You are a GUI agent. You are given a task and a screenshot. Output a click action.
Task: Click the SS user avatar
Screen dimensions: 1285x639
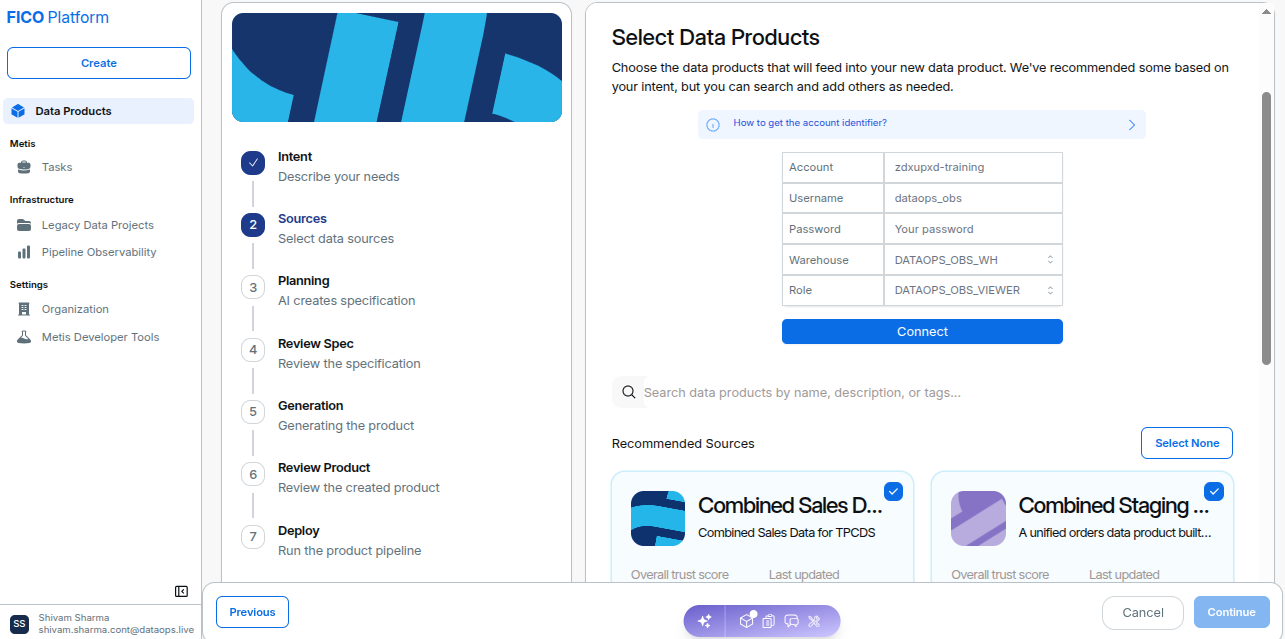pos(19,624)
